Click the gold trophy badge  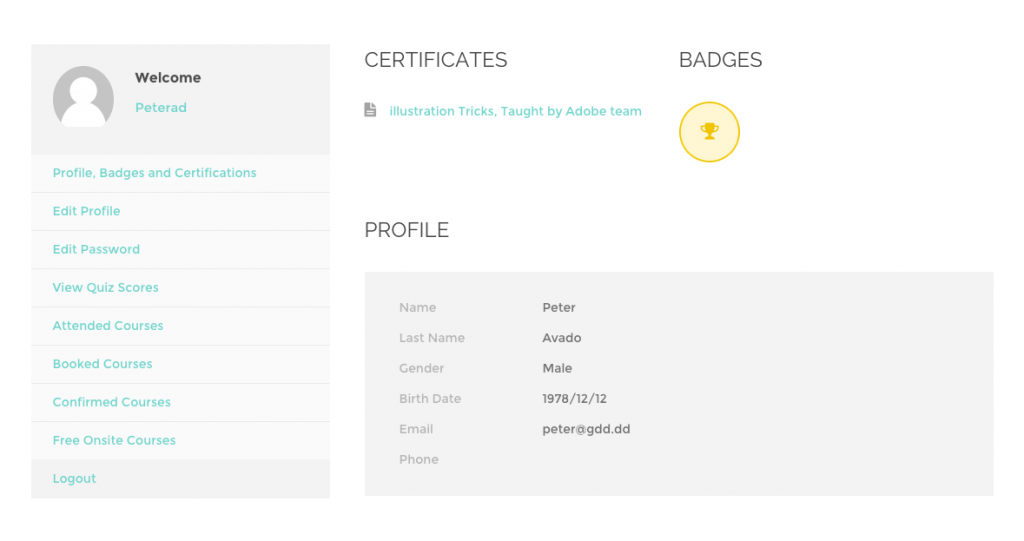[x=709, y=131]
